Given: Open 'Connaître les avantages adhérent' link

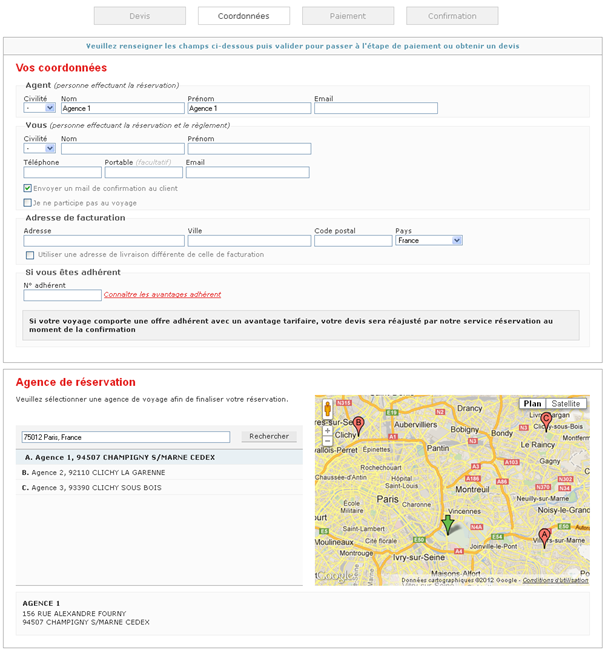Looking at the screenshot, I should tap(162, 295).
